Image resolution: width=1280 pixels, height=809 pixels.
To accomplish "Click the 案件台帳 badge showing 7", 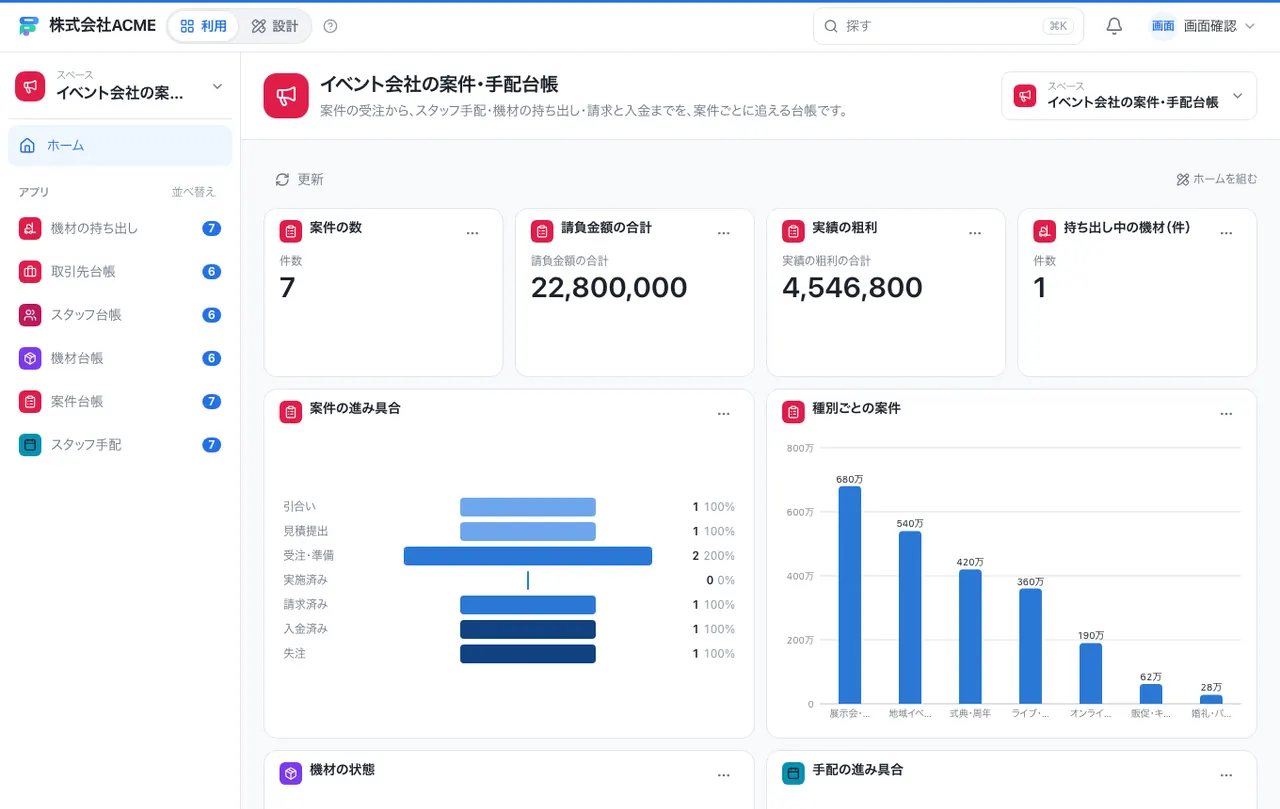I will (211, 401).
